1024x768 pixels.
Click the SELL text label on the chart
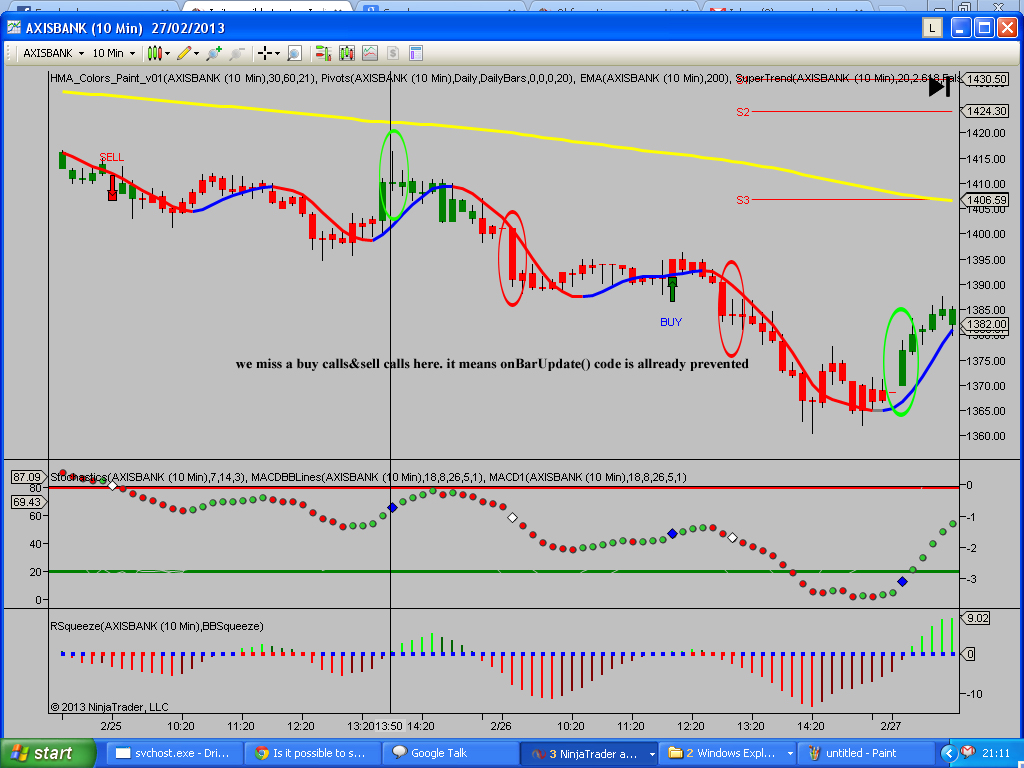point(112,157)
